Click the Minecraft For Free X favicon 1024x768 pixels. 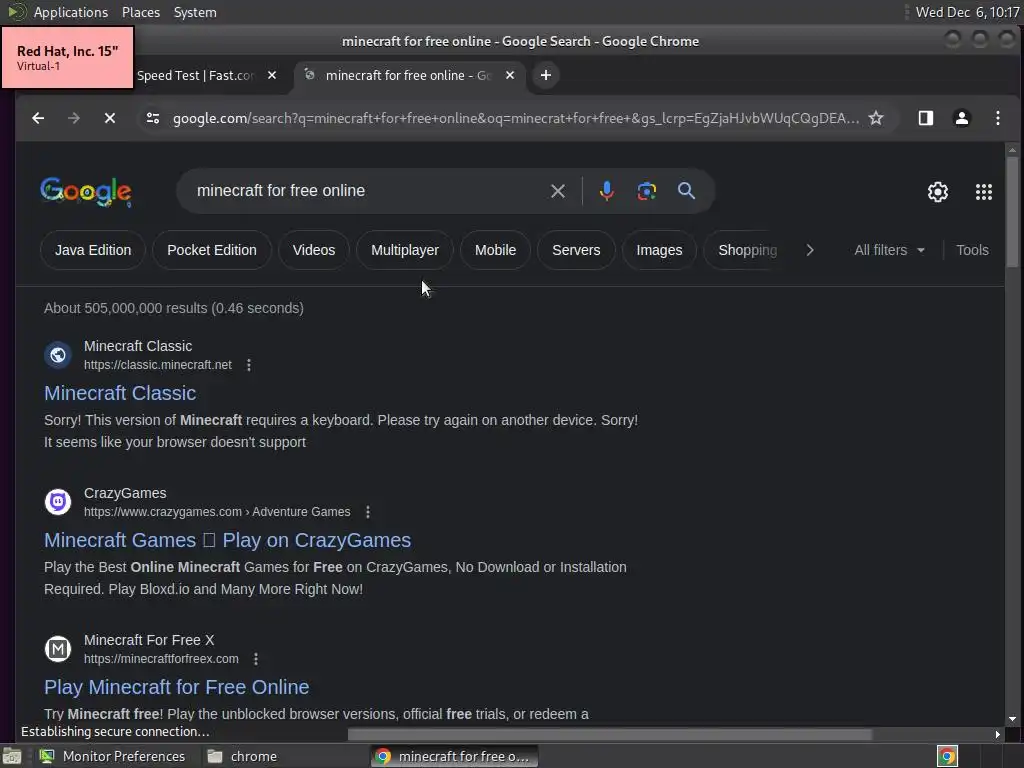pos(57,648)
